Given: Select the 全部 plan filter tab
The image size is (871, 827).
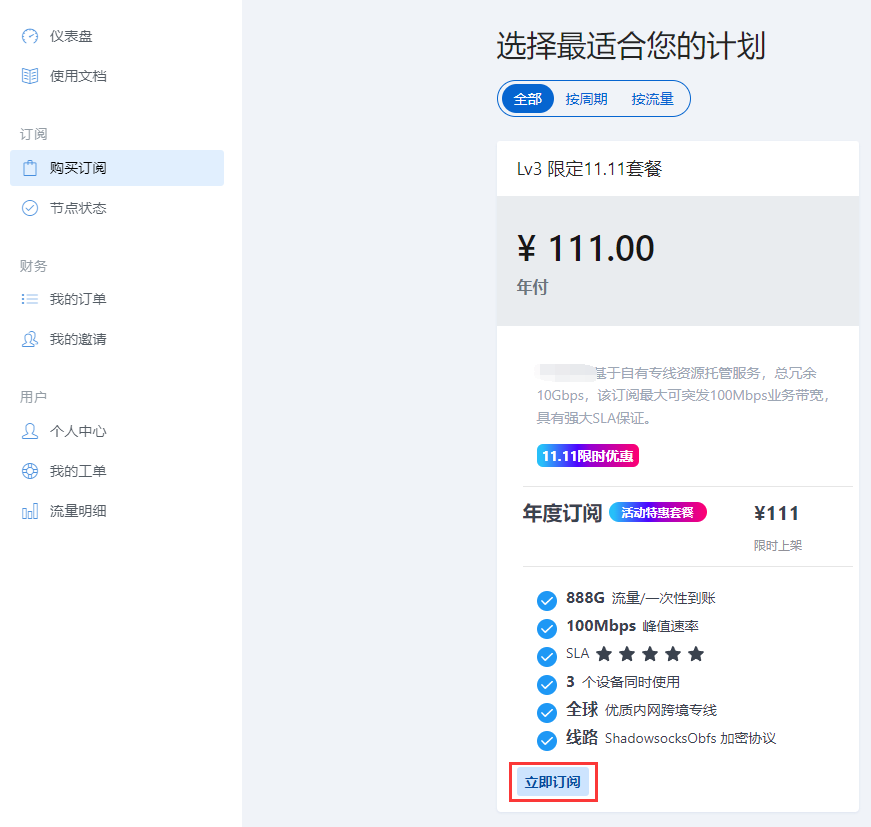Looking at the screenshot, I should [527, 98].
